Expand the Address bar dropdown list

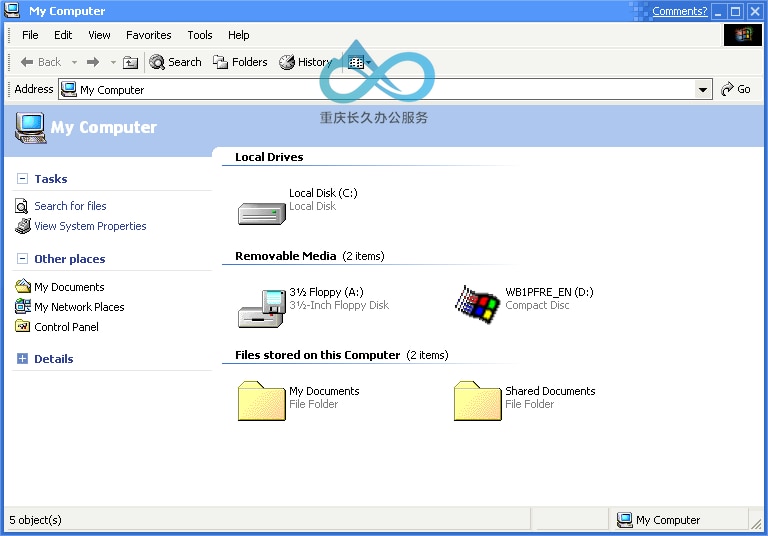tap(703, 90)
